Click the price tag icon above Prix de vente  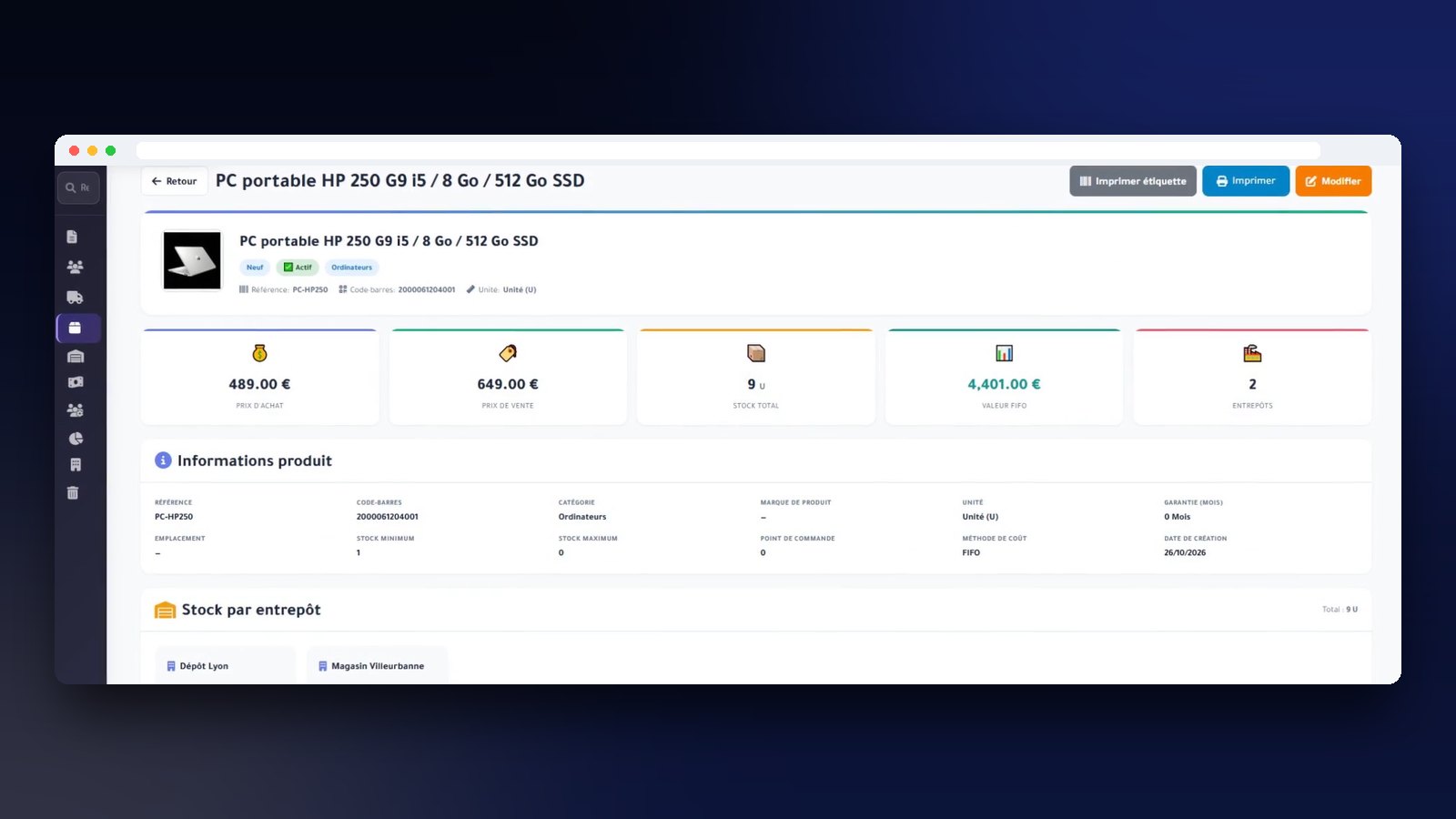(508, 353)
